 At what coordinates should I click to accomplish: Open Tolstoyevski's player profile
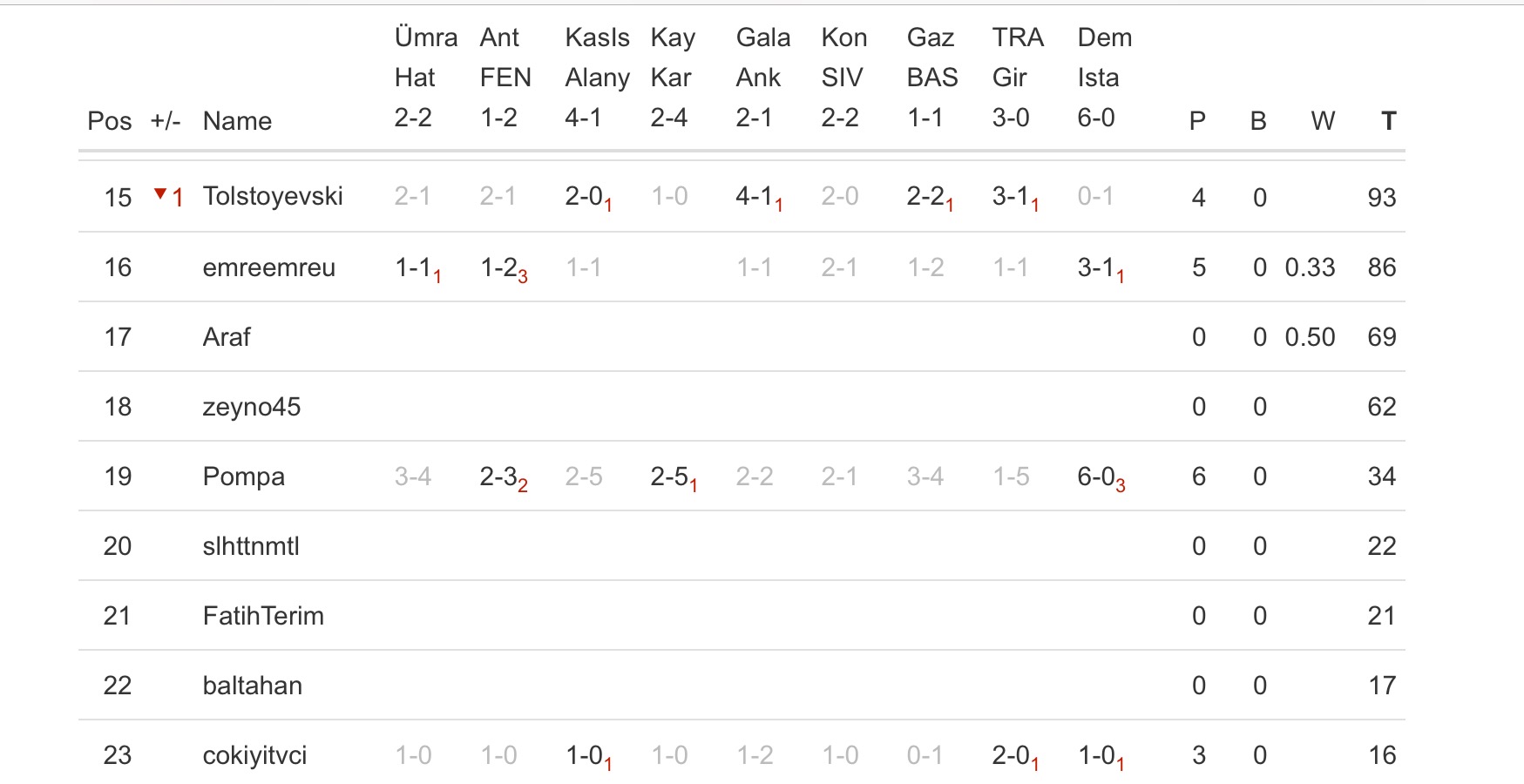pyautogui.click(x=273, y=196)
